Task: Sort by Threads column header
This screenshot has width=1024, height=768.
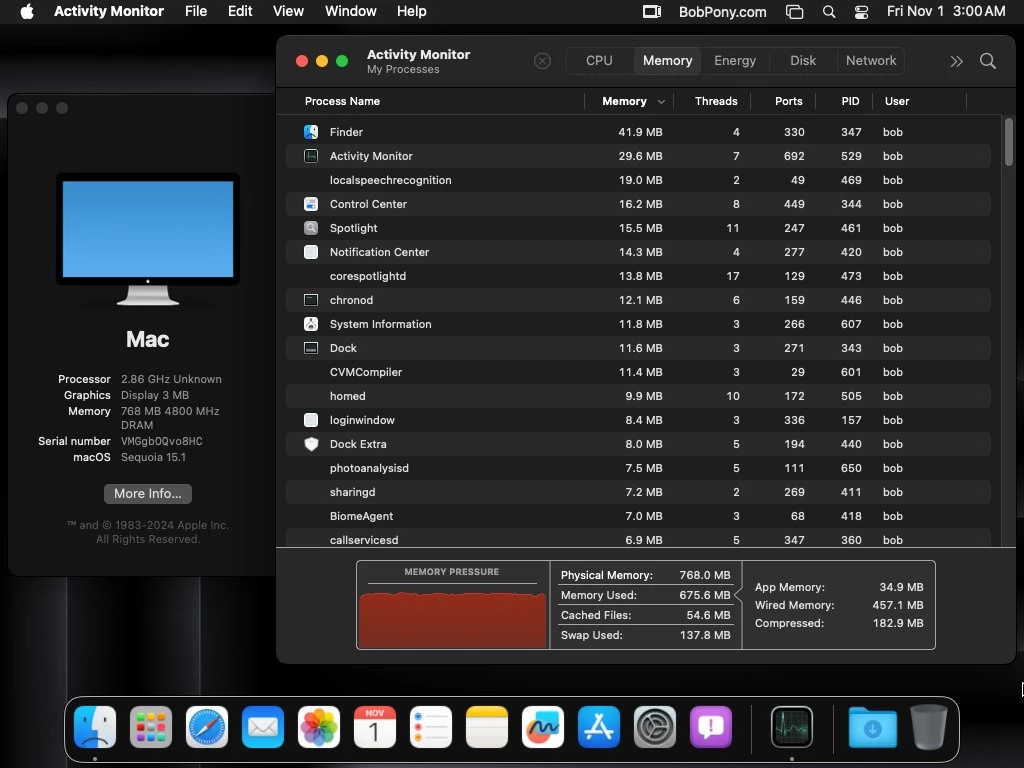Action: (716, 101)
